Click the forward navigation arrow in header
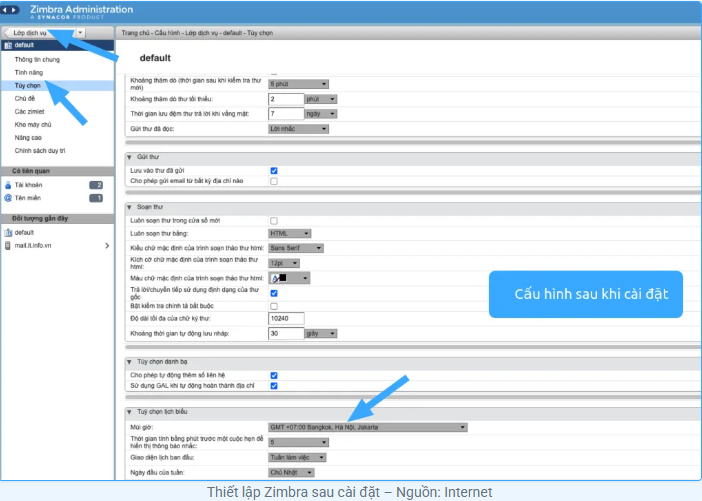This screenshot has width=702, height=501. [14, 10]
